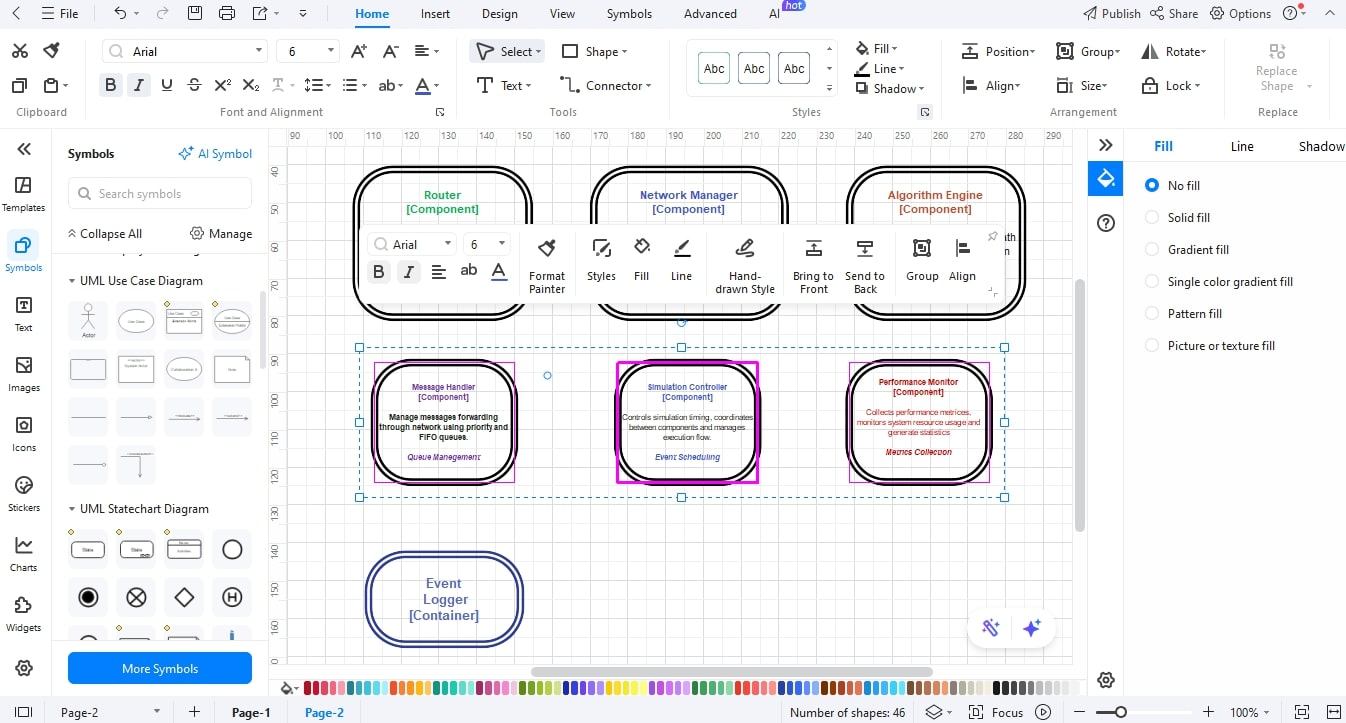Click the AI sparkle button on canvas

[x=1032, y=627]
